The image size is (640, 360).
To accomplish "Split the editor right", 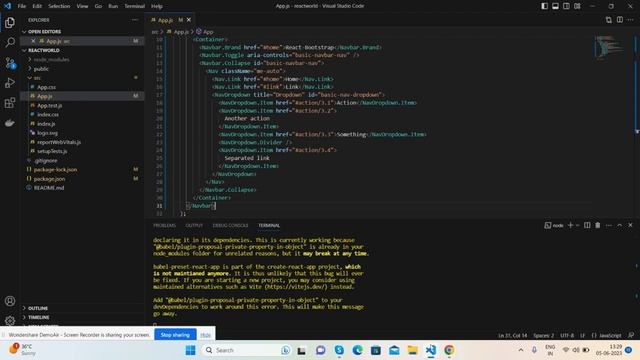I will pyautogui.click(x=620, y=20).
